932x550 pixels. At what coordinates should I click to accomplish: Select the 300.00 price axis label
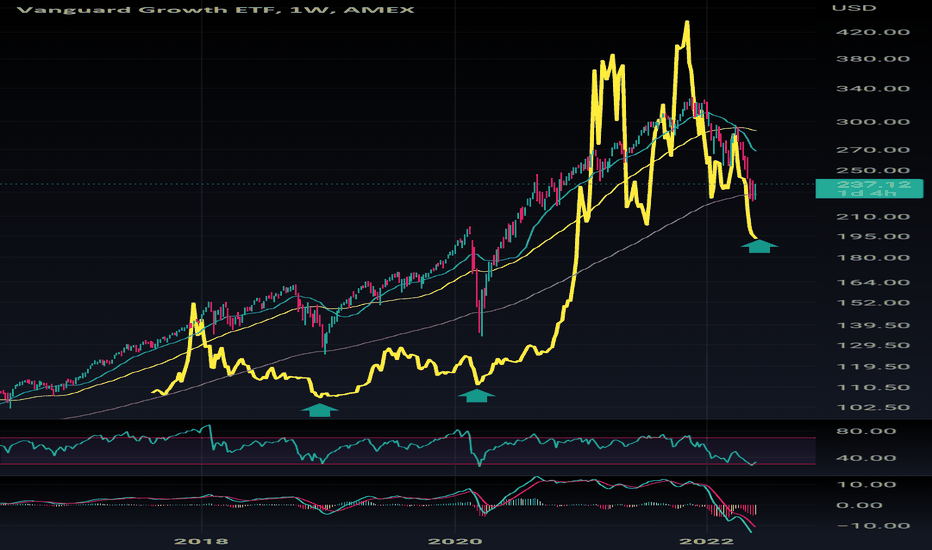[873, 122]
